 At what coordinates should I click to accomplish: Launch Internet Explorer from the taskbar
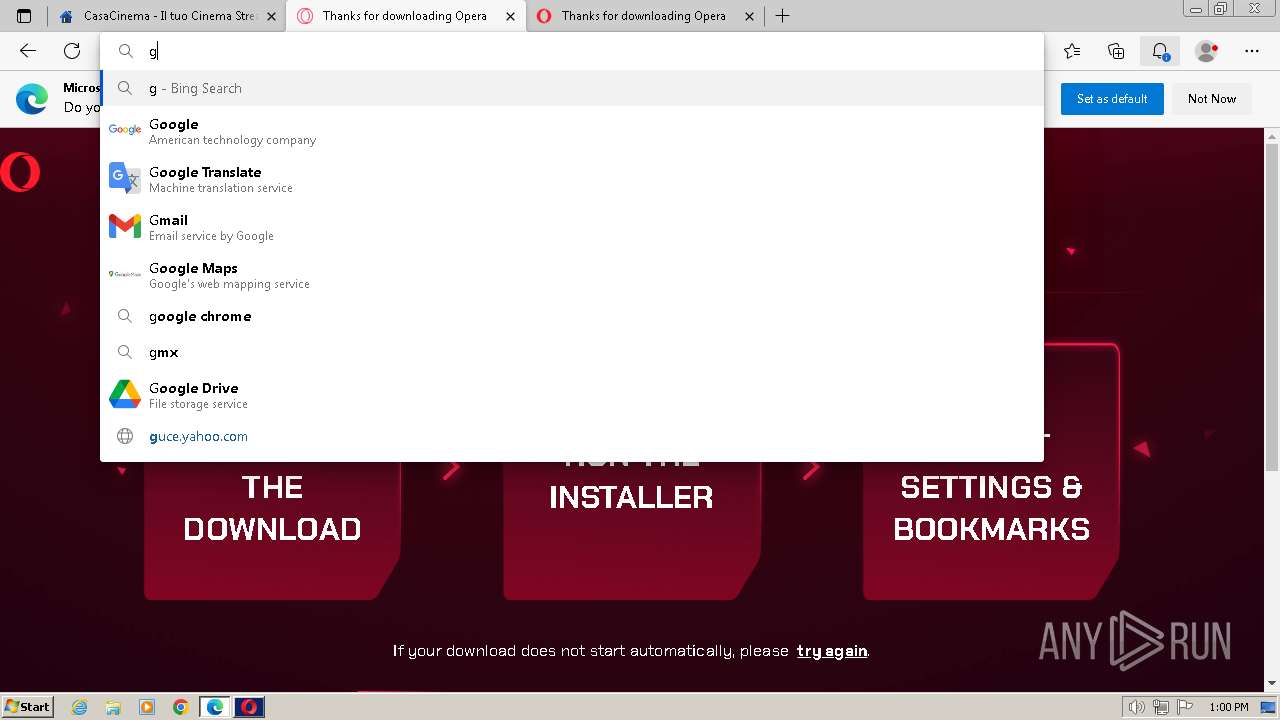[x=80, y=707]
